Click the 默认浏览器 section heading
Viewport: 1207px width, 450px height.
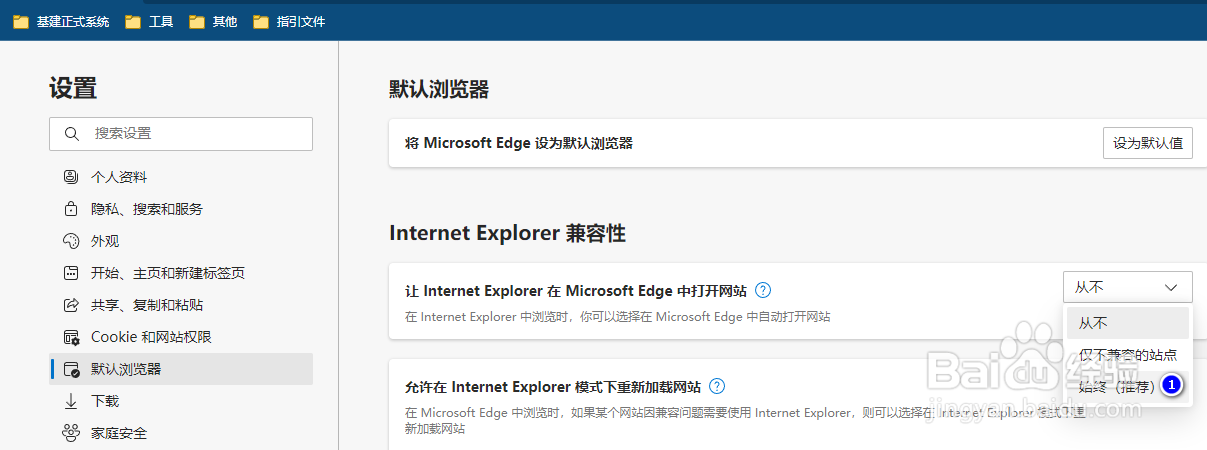click(x=439, y=89)
